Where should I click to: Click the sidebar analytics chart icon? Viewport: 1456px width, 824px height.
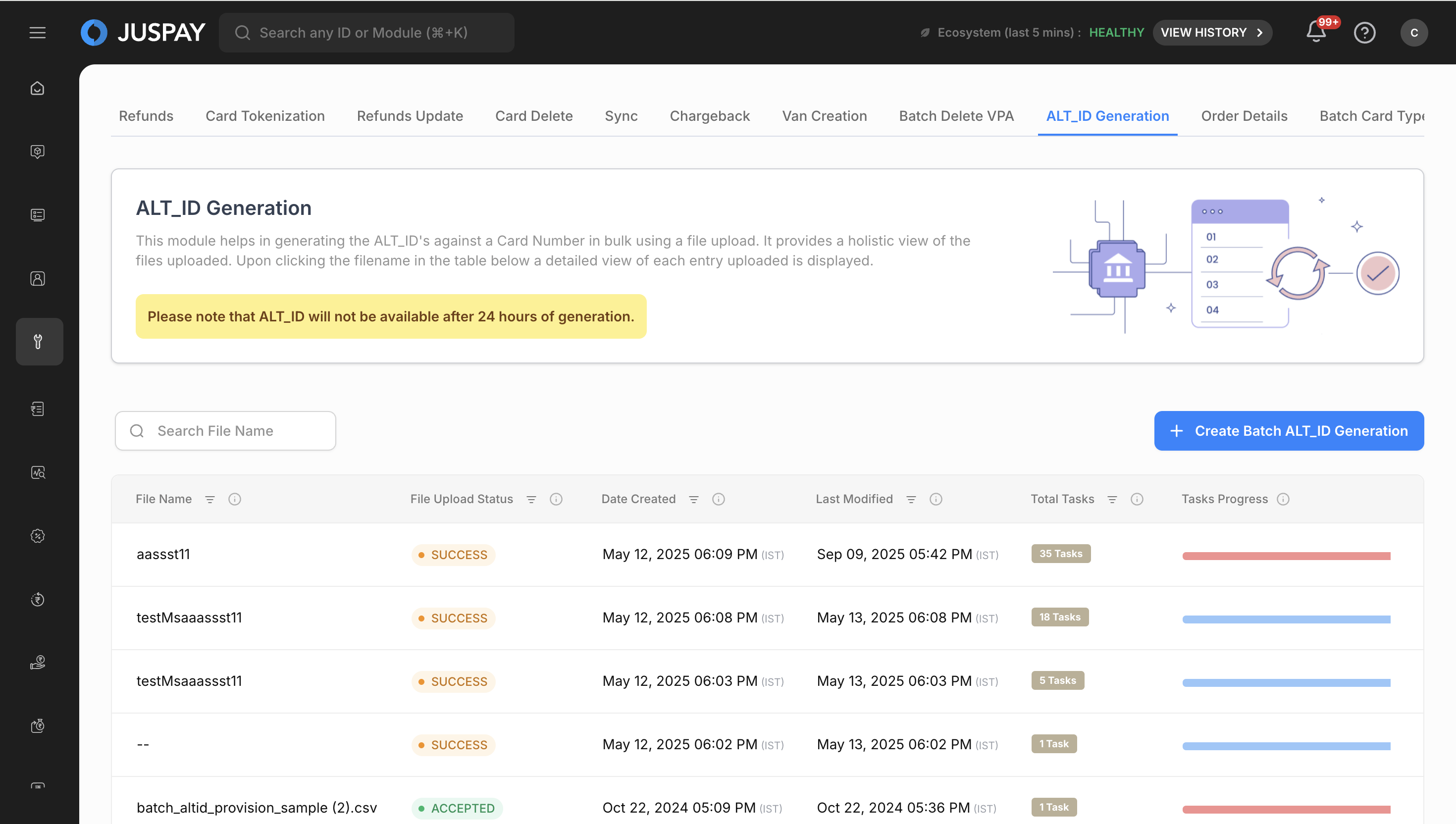click(x=37, y=472)
